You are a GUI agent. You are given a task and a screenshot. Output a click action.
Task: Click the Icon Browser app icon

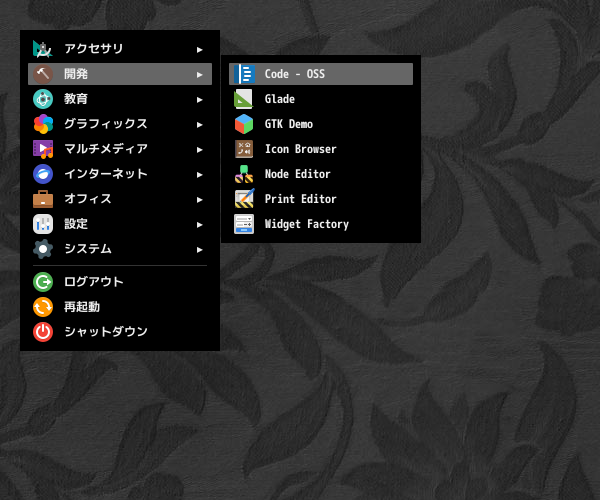click(x=244, y=149)
